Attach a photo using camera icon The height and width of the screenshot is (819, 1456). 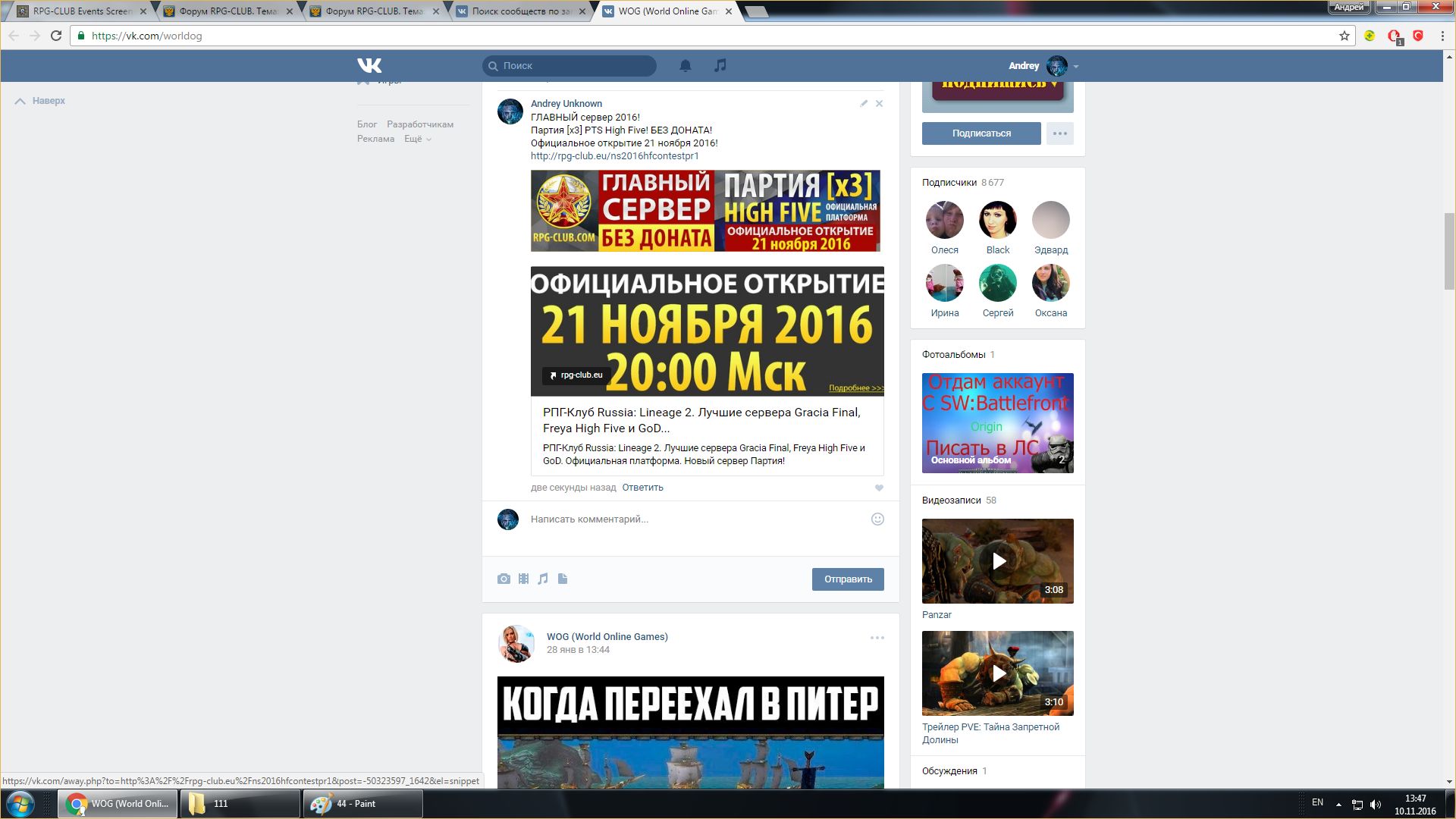point(504,579)
